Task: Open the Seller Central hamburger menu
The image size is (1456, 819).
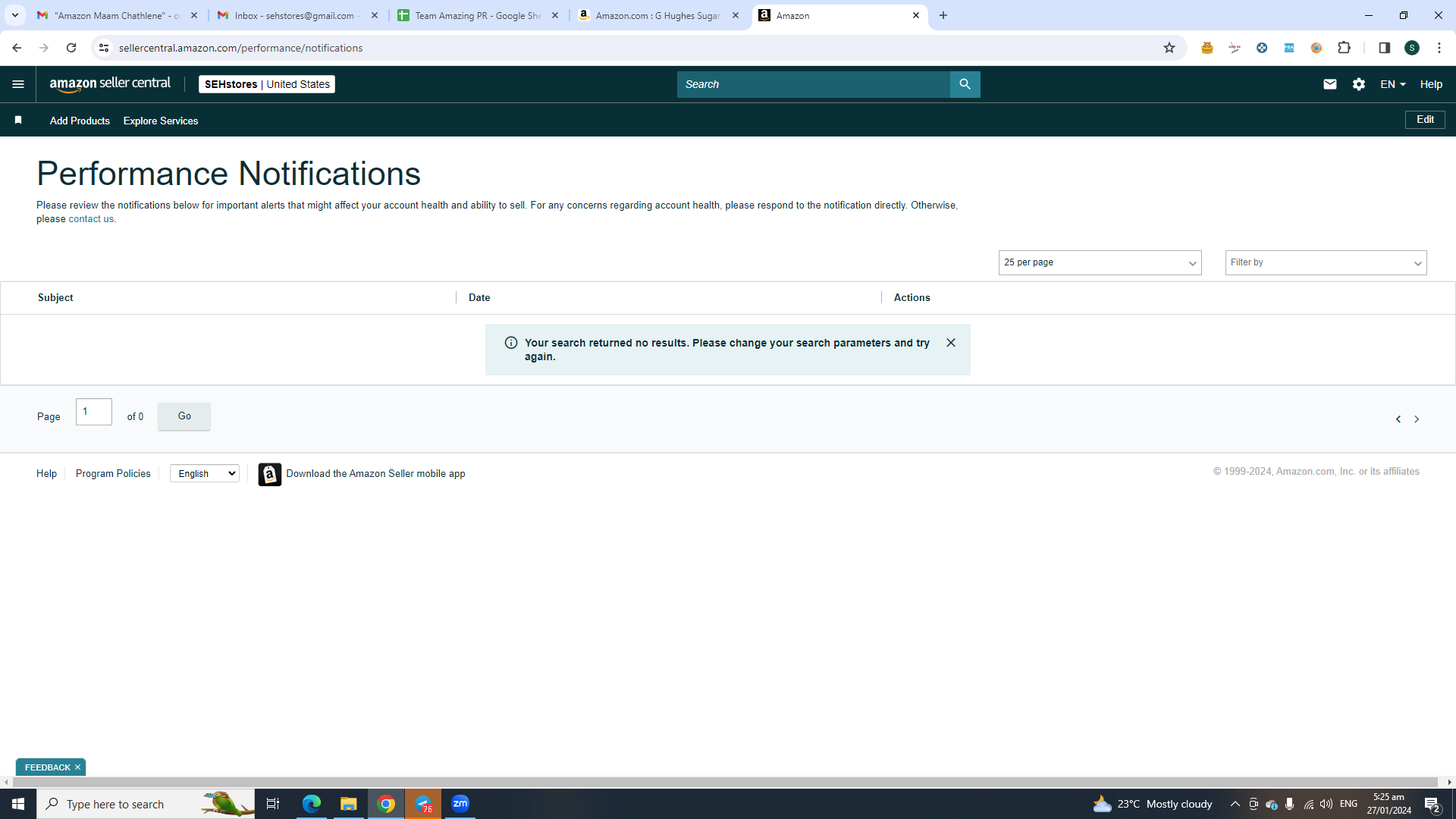Action: [x=18, y=84]
